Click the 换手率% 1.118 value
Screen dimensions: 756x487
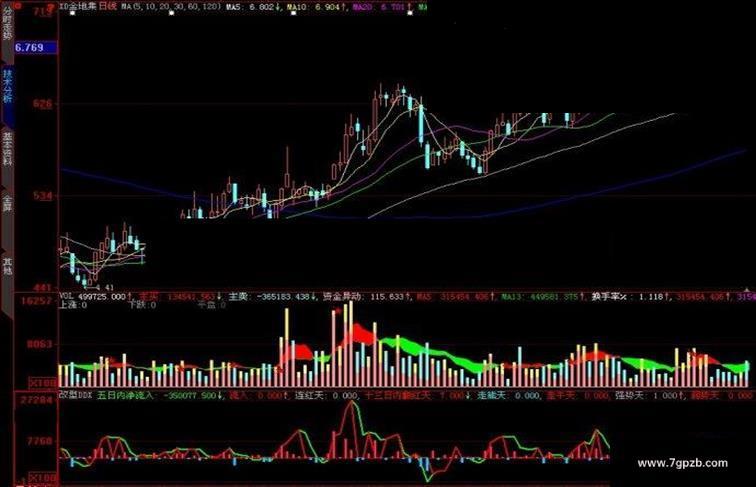[631, 297]
